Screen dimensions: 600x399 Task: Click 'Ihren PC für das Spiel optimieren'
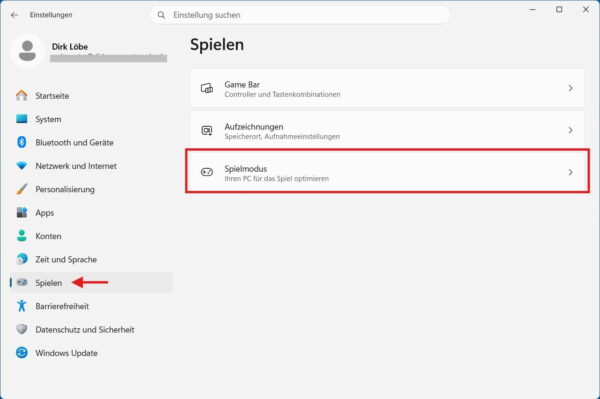[x=276, y=179]
